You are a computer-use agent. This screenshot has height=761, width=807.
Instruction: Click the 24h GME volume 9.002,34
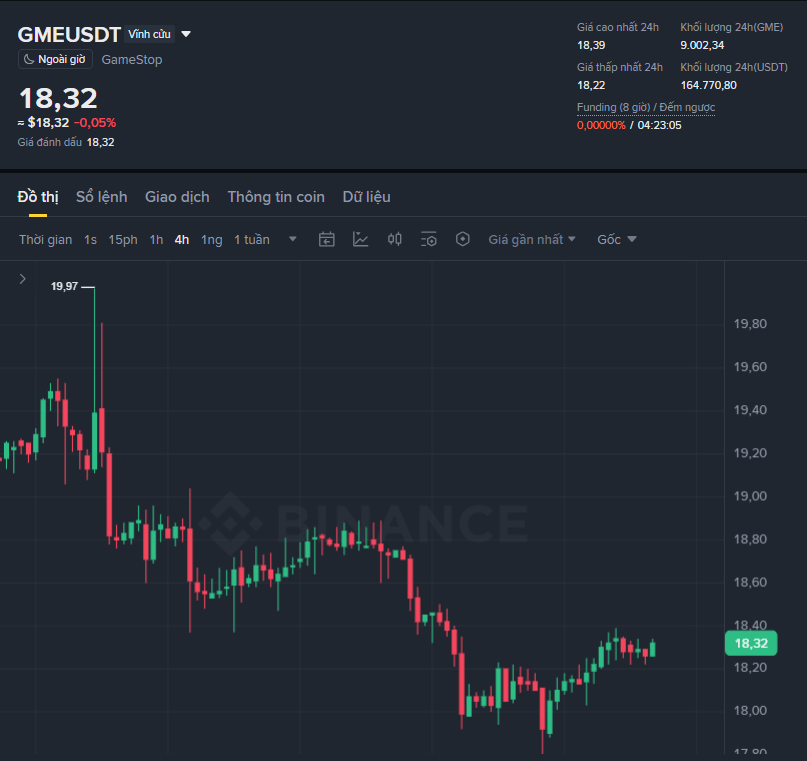[702, 45]
